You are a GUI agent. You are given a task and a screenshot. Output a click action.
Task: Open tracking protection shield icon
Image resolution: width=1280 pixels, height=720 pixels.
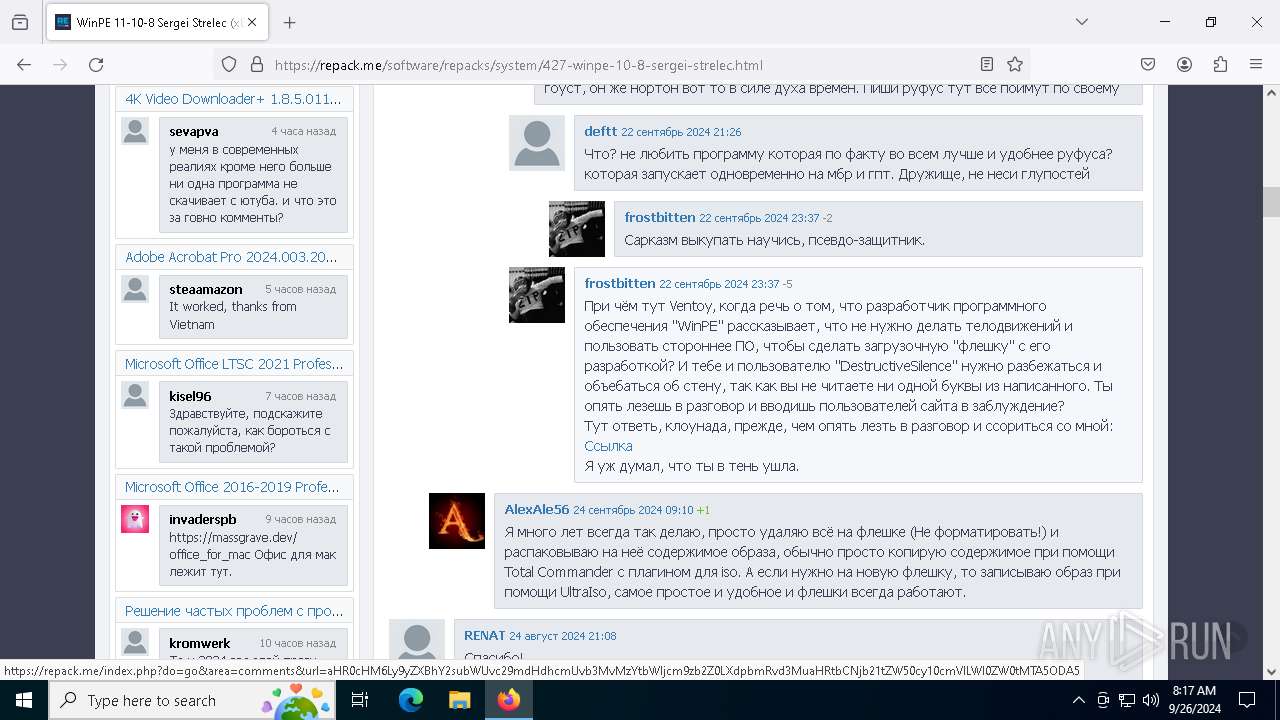pos(229,64)
